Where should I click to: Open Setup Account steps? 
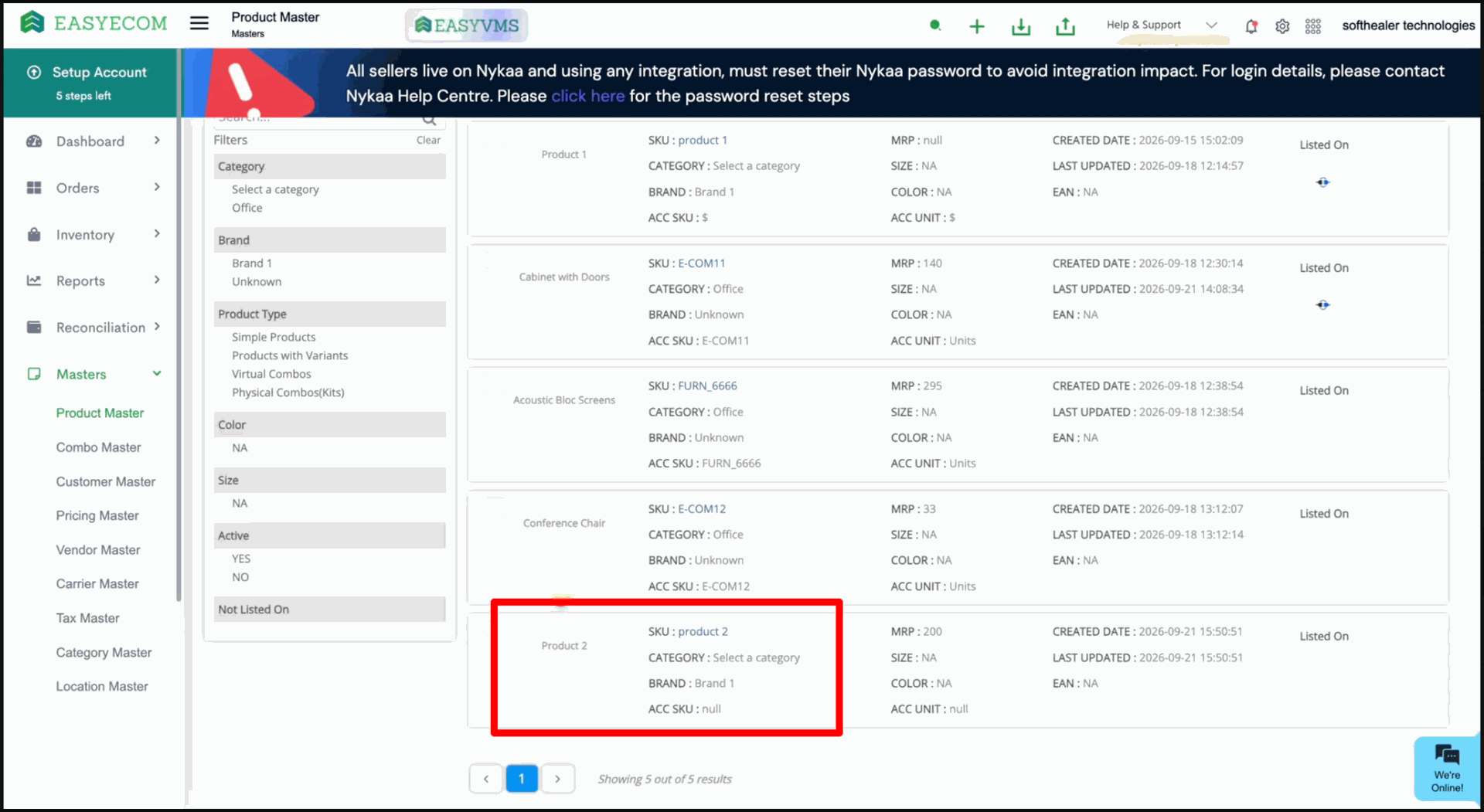(x=91, y=83)
